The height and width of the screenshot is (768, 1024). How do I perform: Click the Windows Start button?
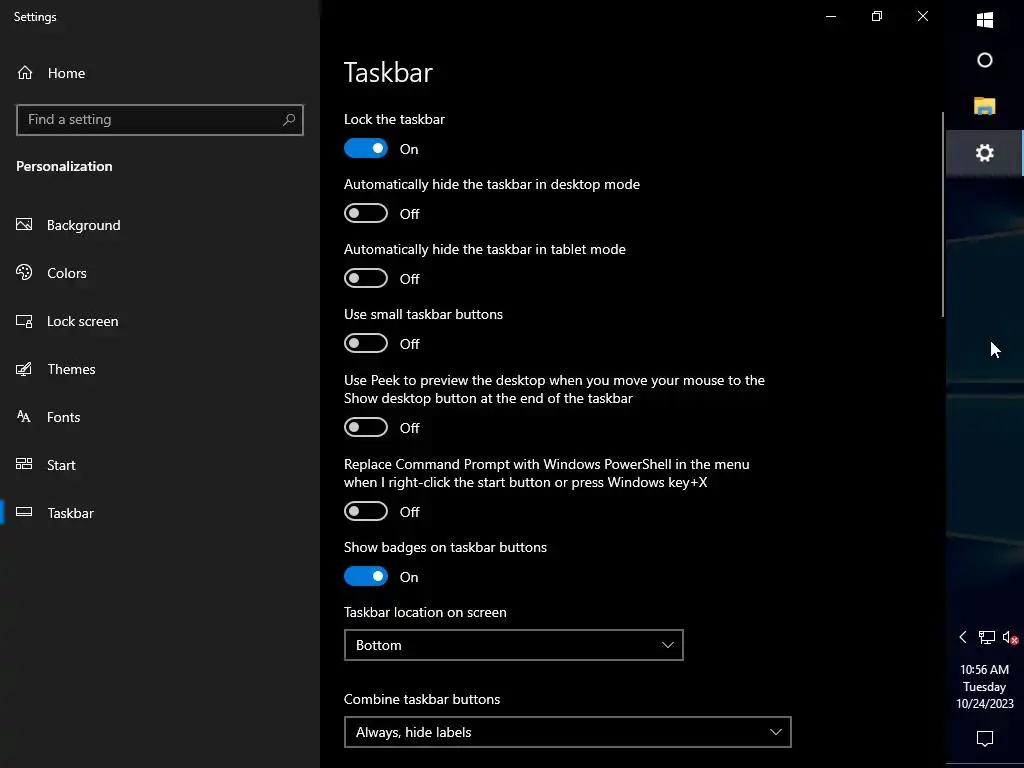click(985, 20)
